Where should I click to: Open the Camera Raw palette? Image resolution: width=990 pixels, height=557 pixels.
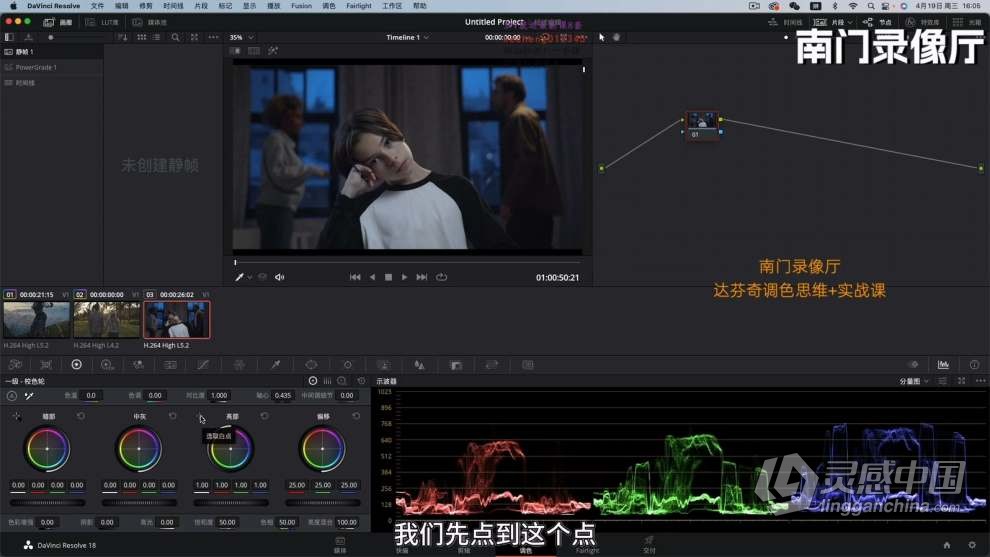tap(15, 364)
